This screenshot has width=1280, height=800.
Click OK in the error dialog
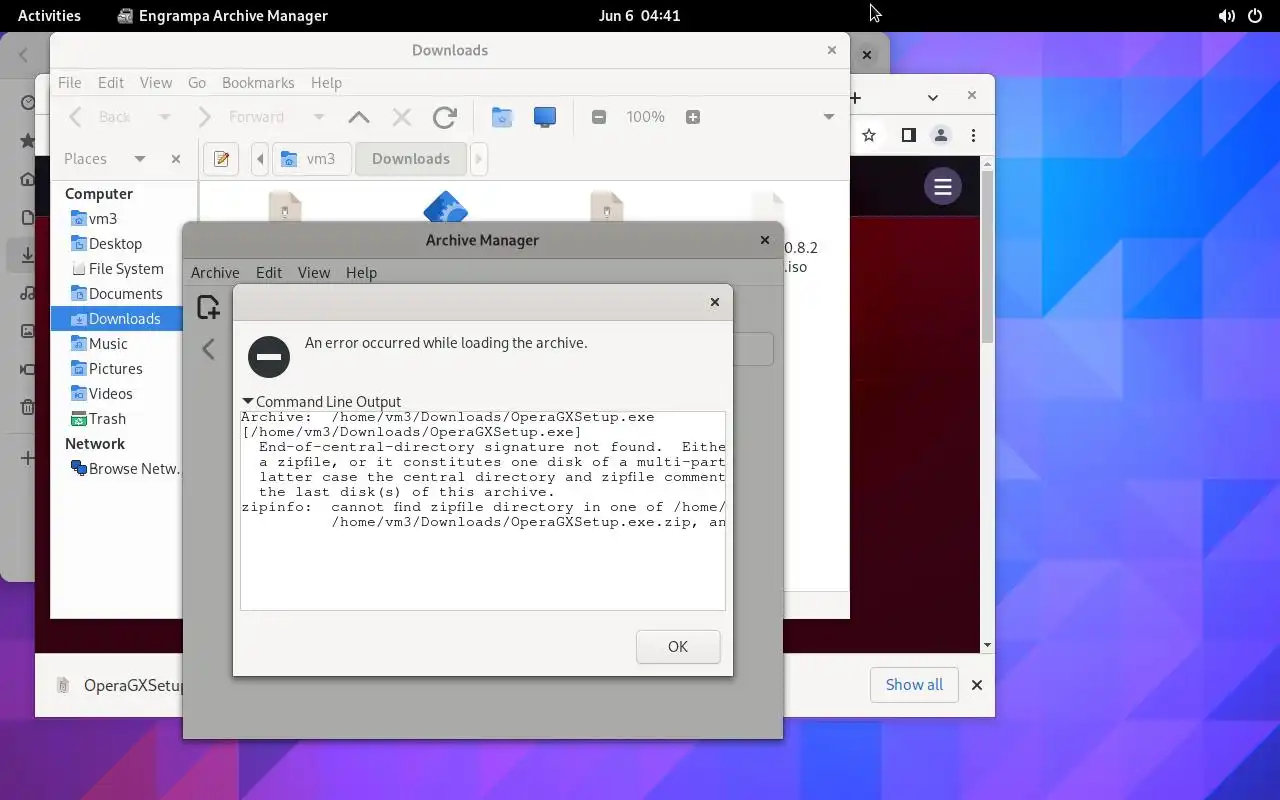point(678,647)
